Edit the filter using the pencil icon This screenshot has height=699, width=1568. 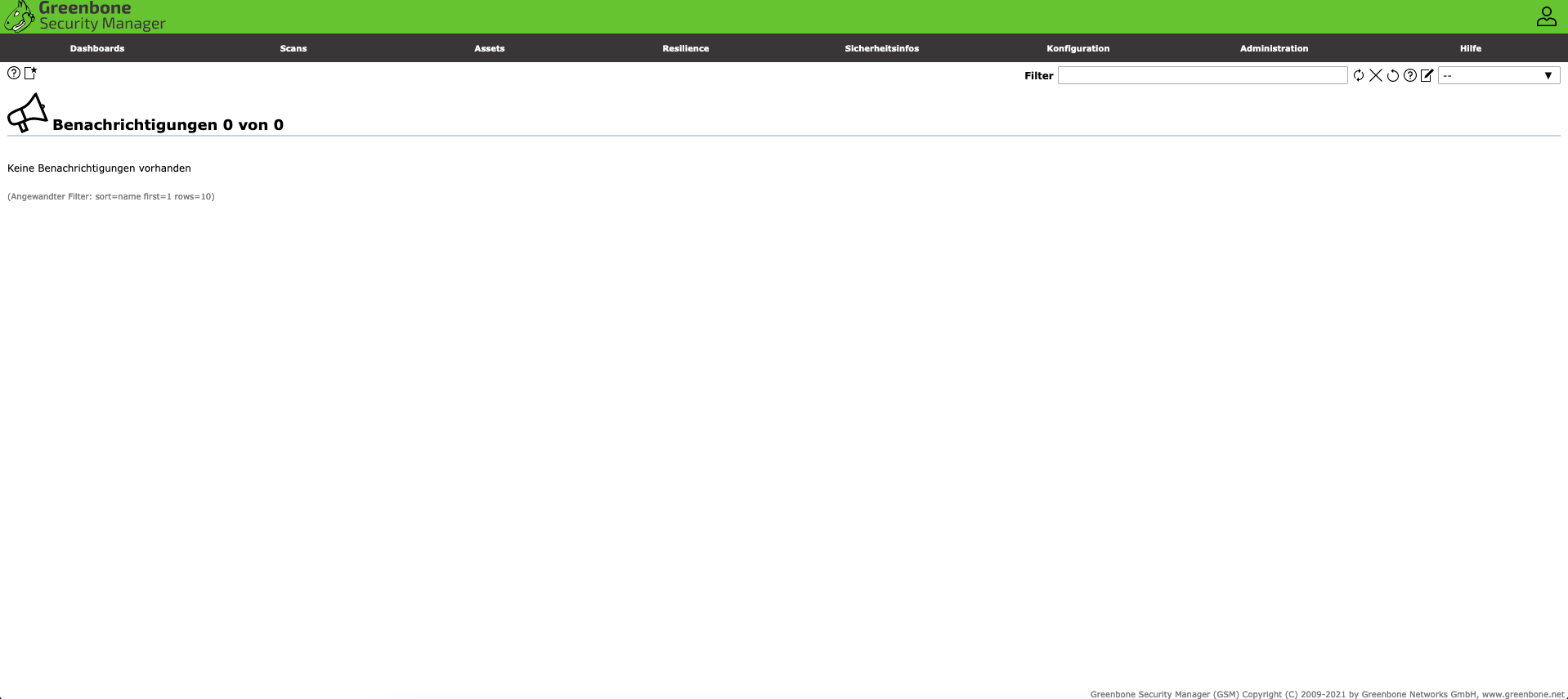[x=1427, y=75]
